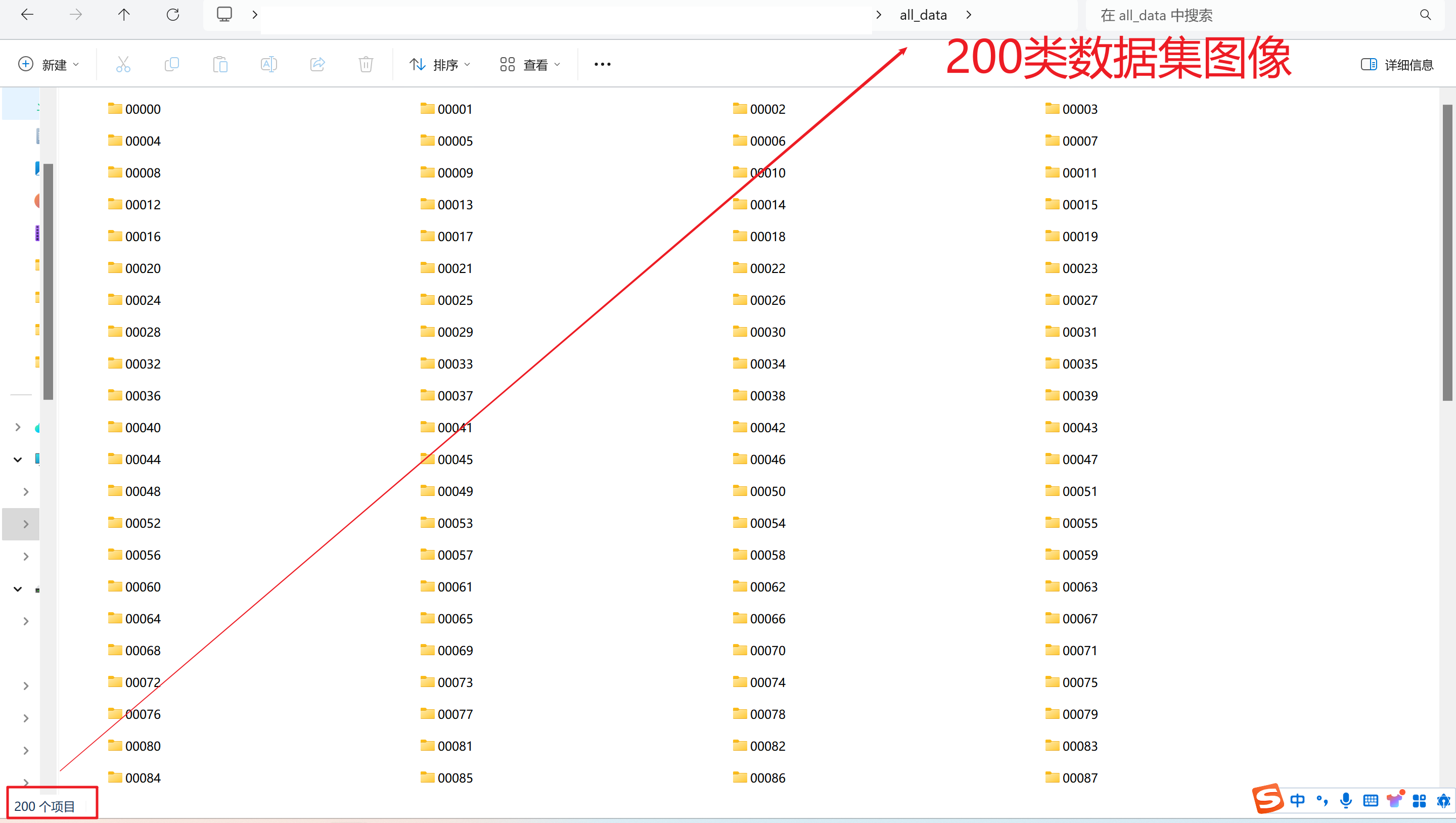The image size is (1456, 823).
Task: Toggle punctuation mode in Sogou tray
Action: (x=1322, y=800)
